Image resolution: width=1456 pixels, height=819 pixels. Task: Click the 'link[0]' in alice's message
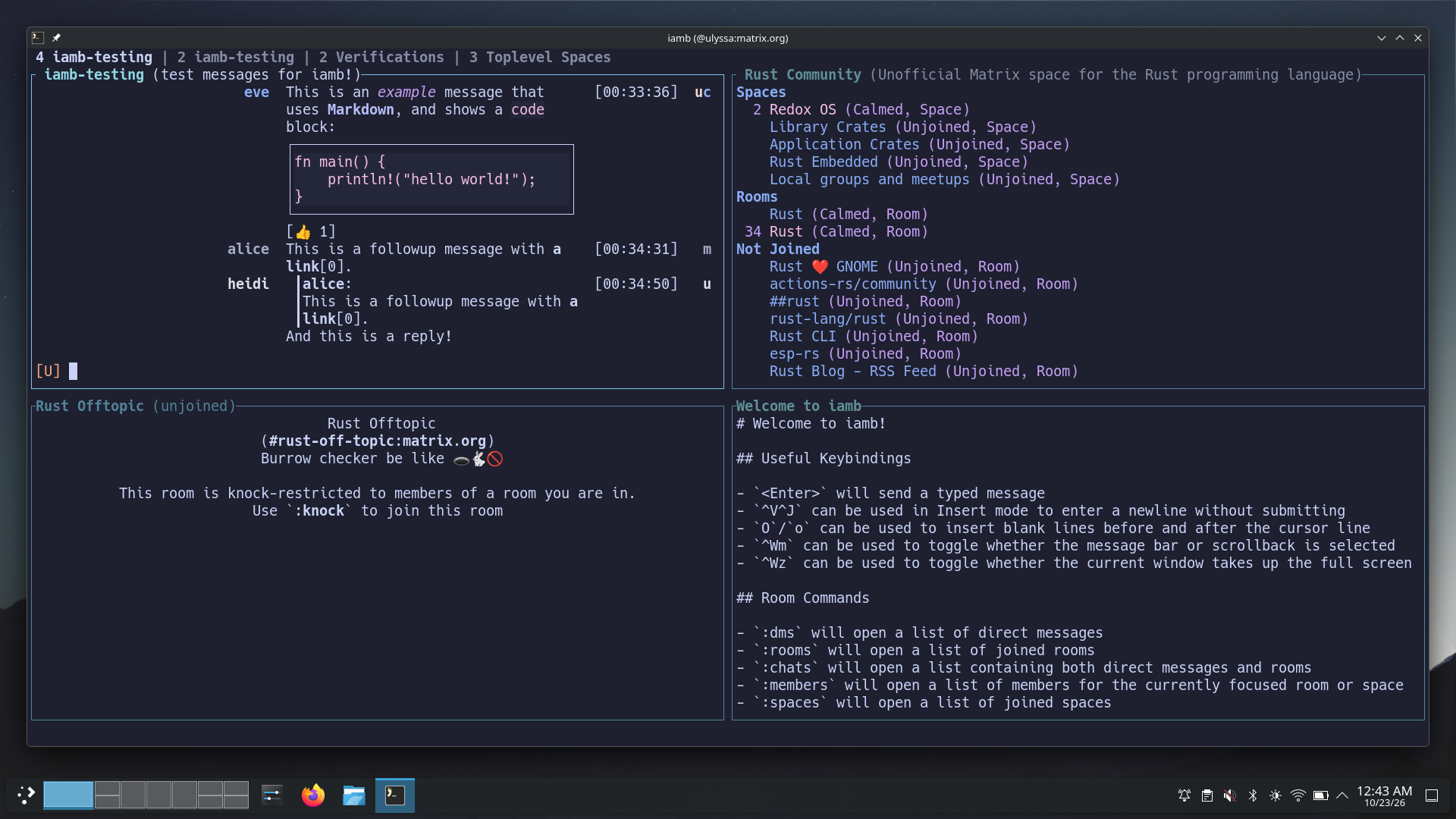pos(315,266)
